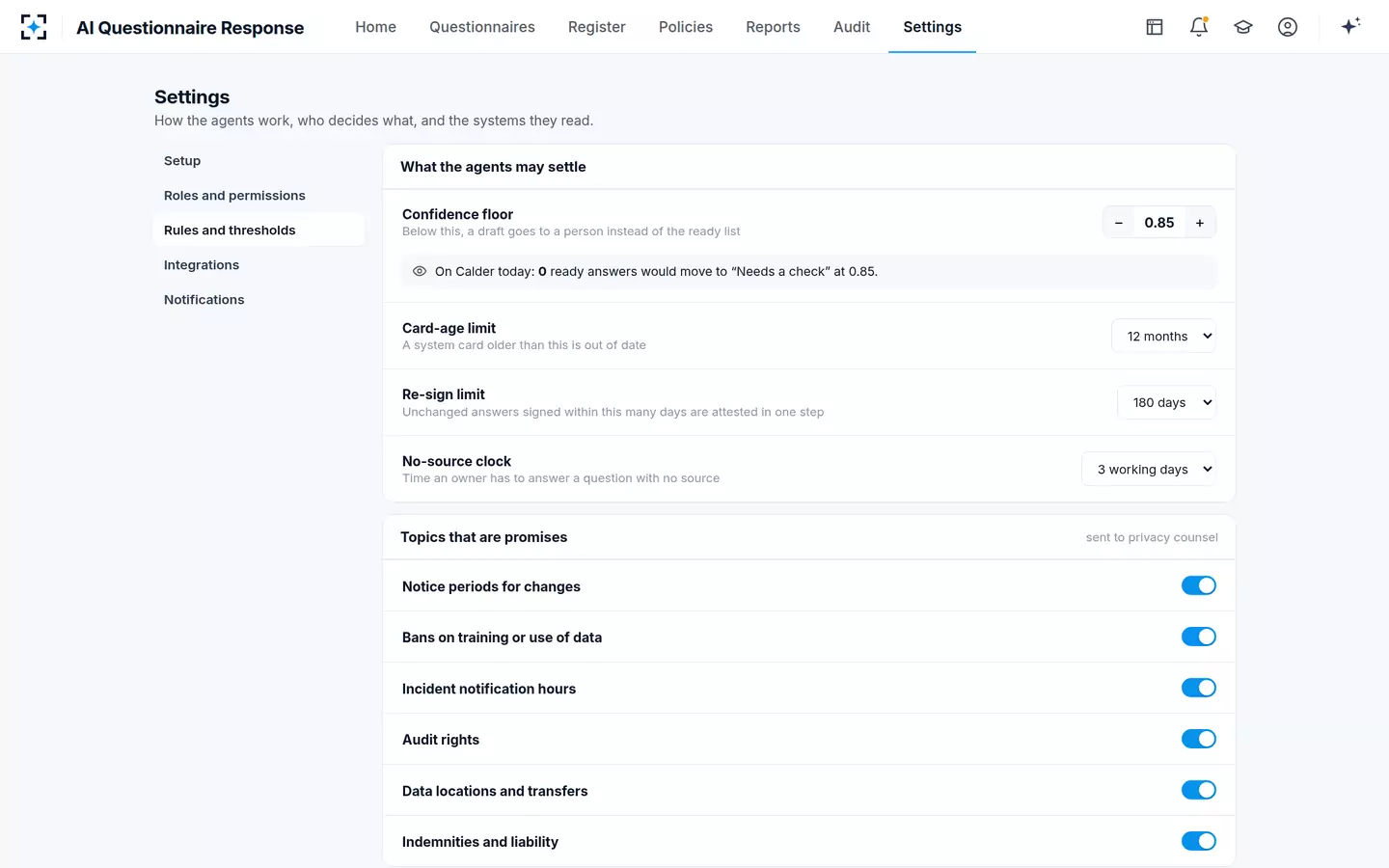The image size is (1389, 868).
Task: Click the eye icon beside Calder preview
Action: pos(420,272)
